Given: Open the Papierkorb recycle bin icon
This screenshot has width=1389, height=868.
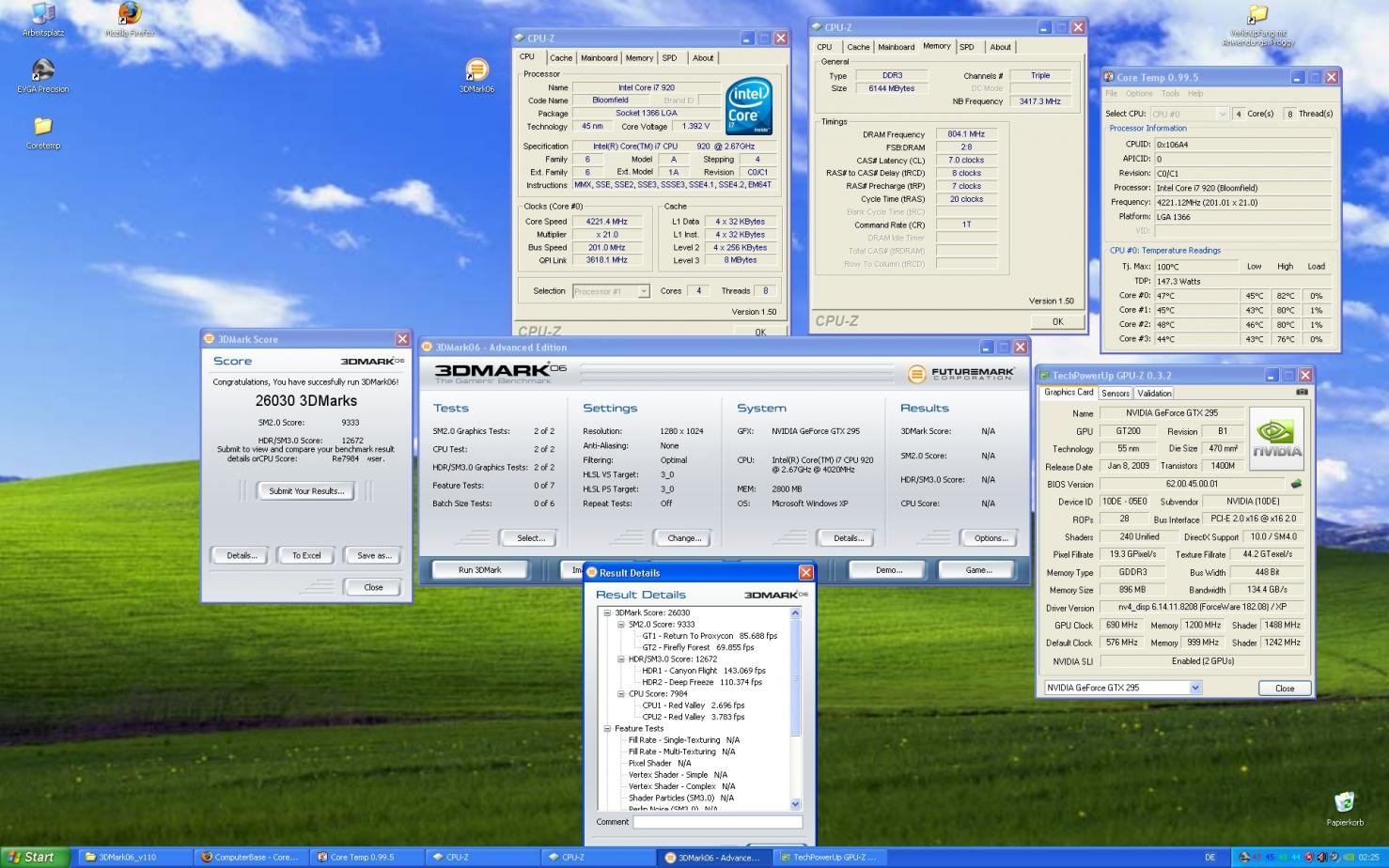Looking at the screenshot, I should [x=1345, y=809].
